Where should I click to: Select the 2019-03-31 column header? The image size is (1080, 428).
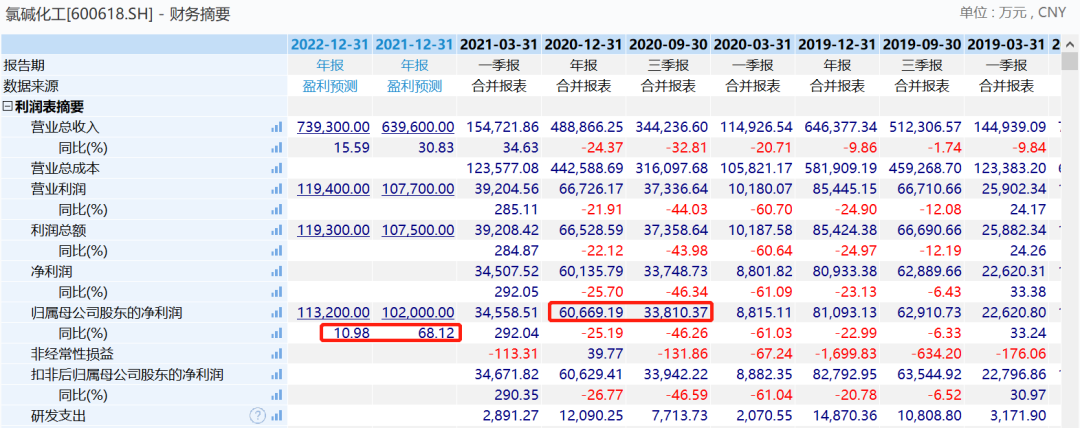(x=1008, y=45)
